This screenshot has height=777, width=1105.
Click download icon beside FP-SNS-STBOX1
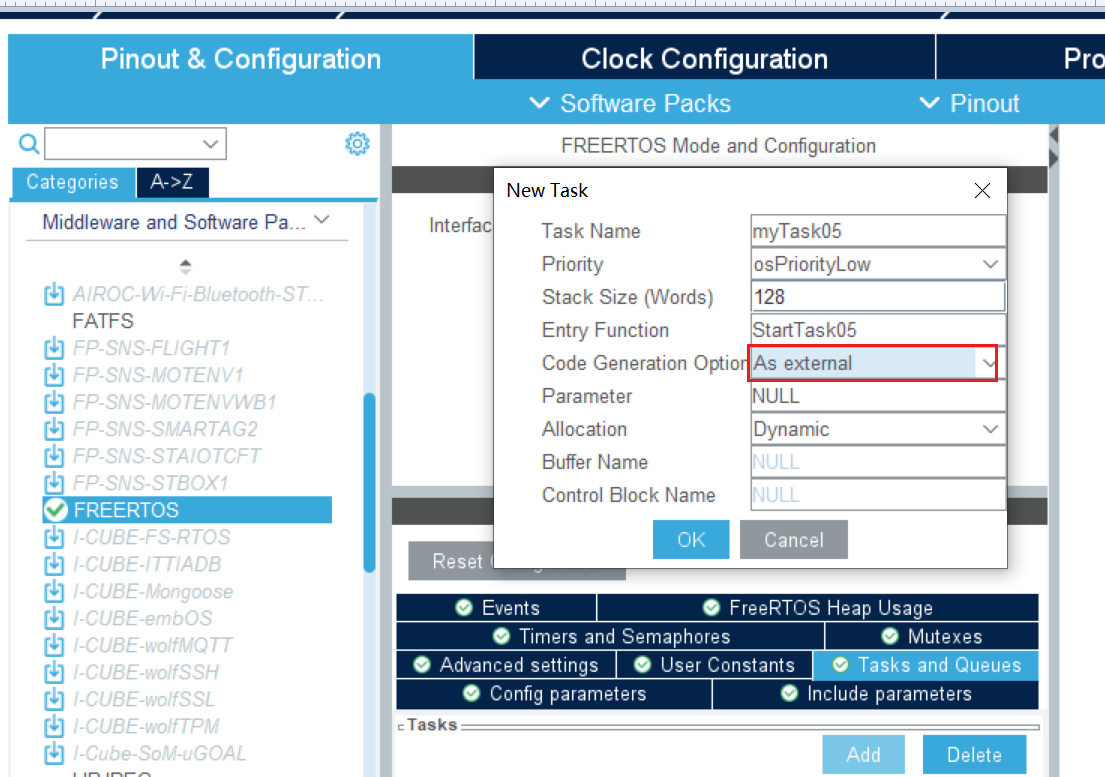54,483
